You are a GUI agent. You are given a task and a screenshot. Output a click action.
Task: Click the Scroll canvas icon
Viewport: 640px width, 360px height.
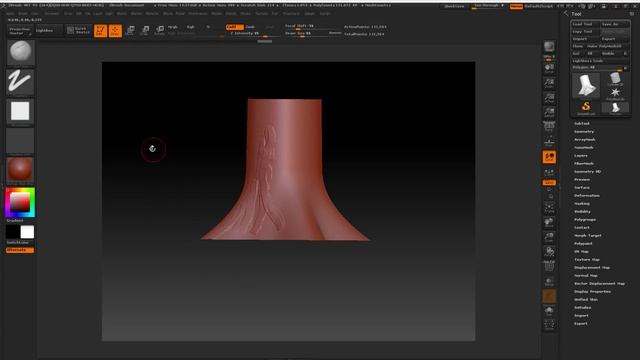(x=549, y=68)
